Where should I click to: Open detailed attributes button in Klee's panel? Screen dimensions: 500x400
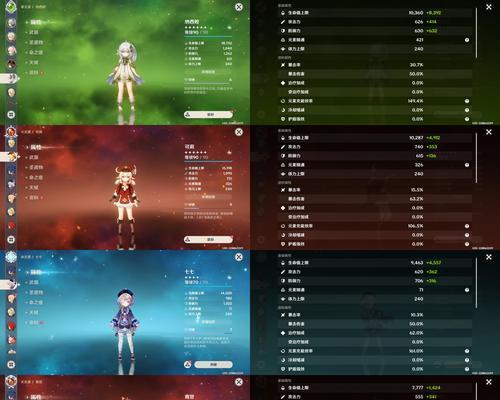208,197
